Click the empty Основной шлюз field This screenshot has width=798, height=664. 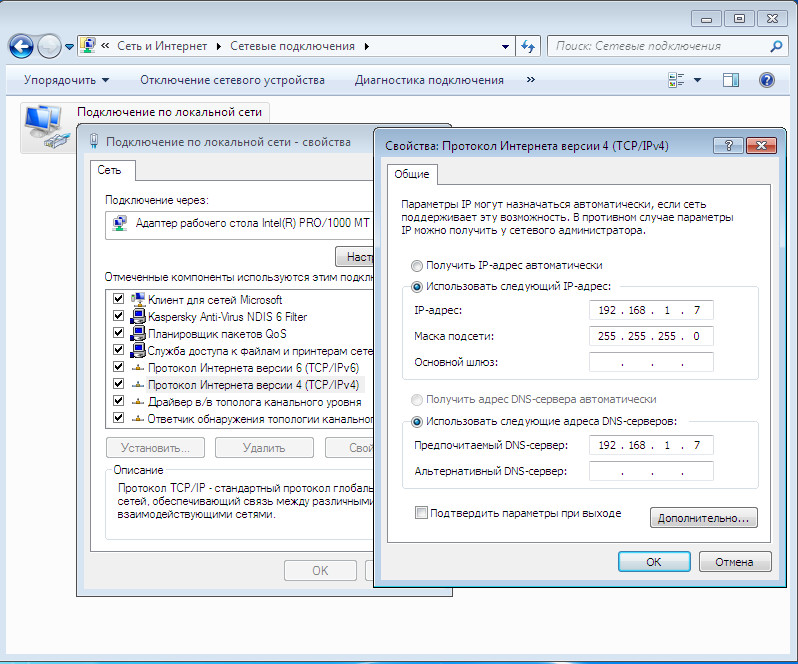tap(651, 362)
